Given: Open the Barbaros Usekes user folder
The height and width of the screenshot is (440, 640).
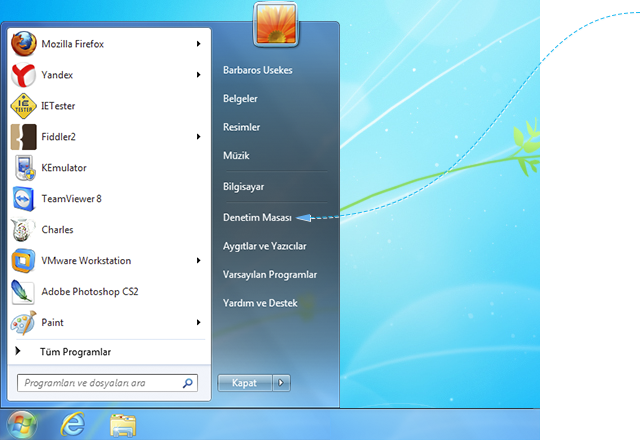Looking at the screenshot, I should click(x=258, y=70).
